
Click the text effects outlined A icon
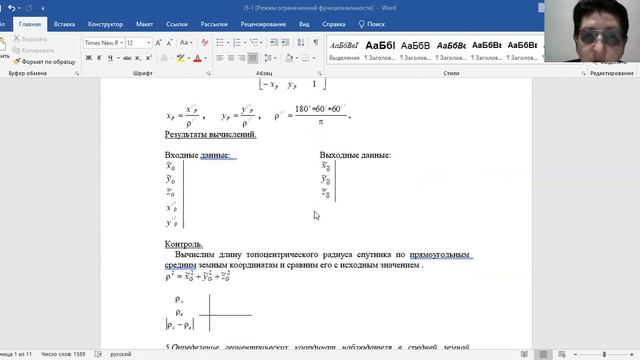click(164, 58)
